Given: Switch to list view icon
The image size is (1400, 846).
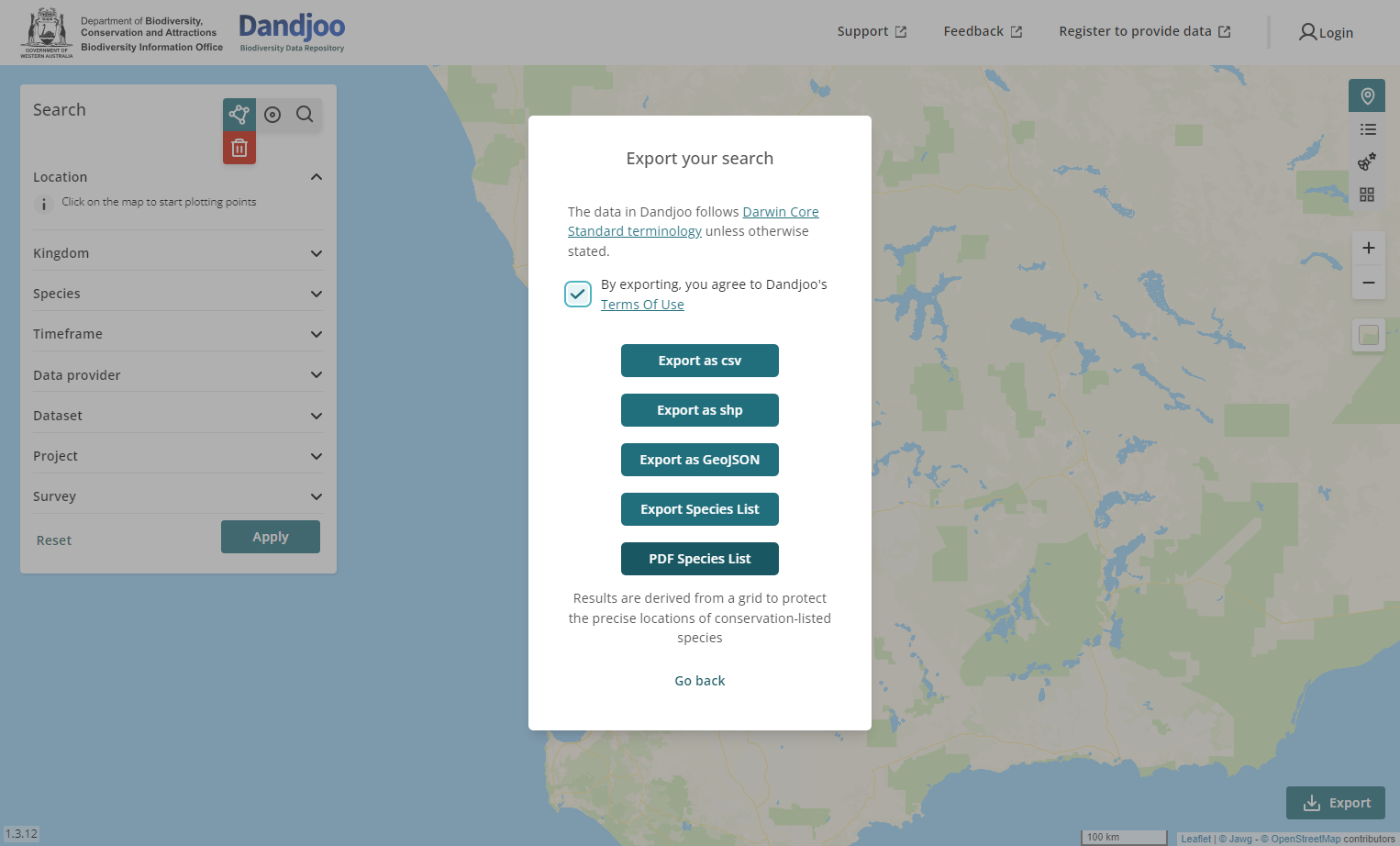Looking at the screenshot, I should [x=1367, y=129].
